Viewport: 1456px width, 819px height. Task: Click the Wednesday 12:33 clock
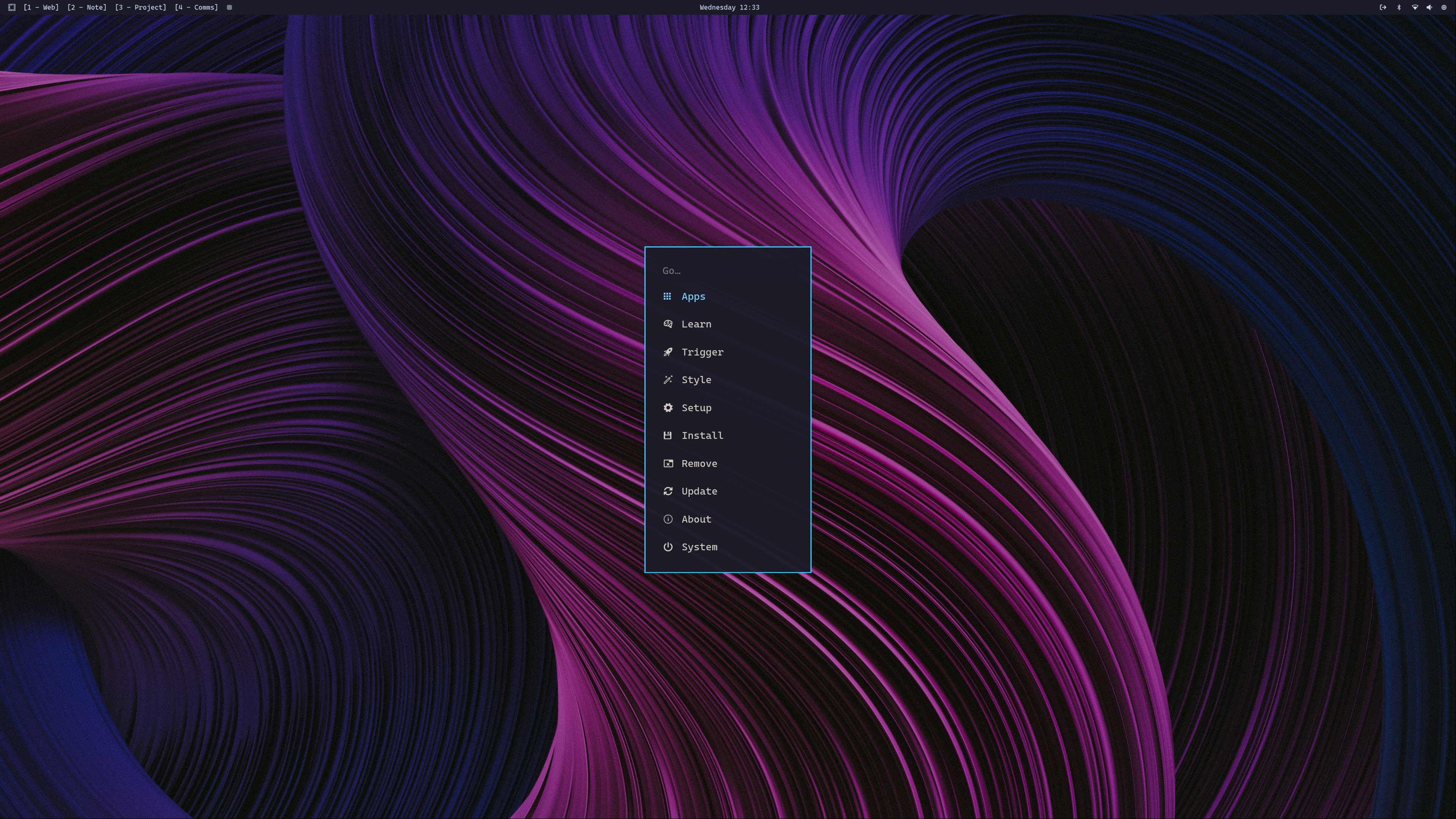coord(729,7)
